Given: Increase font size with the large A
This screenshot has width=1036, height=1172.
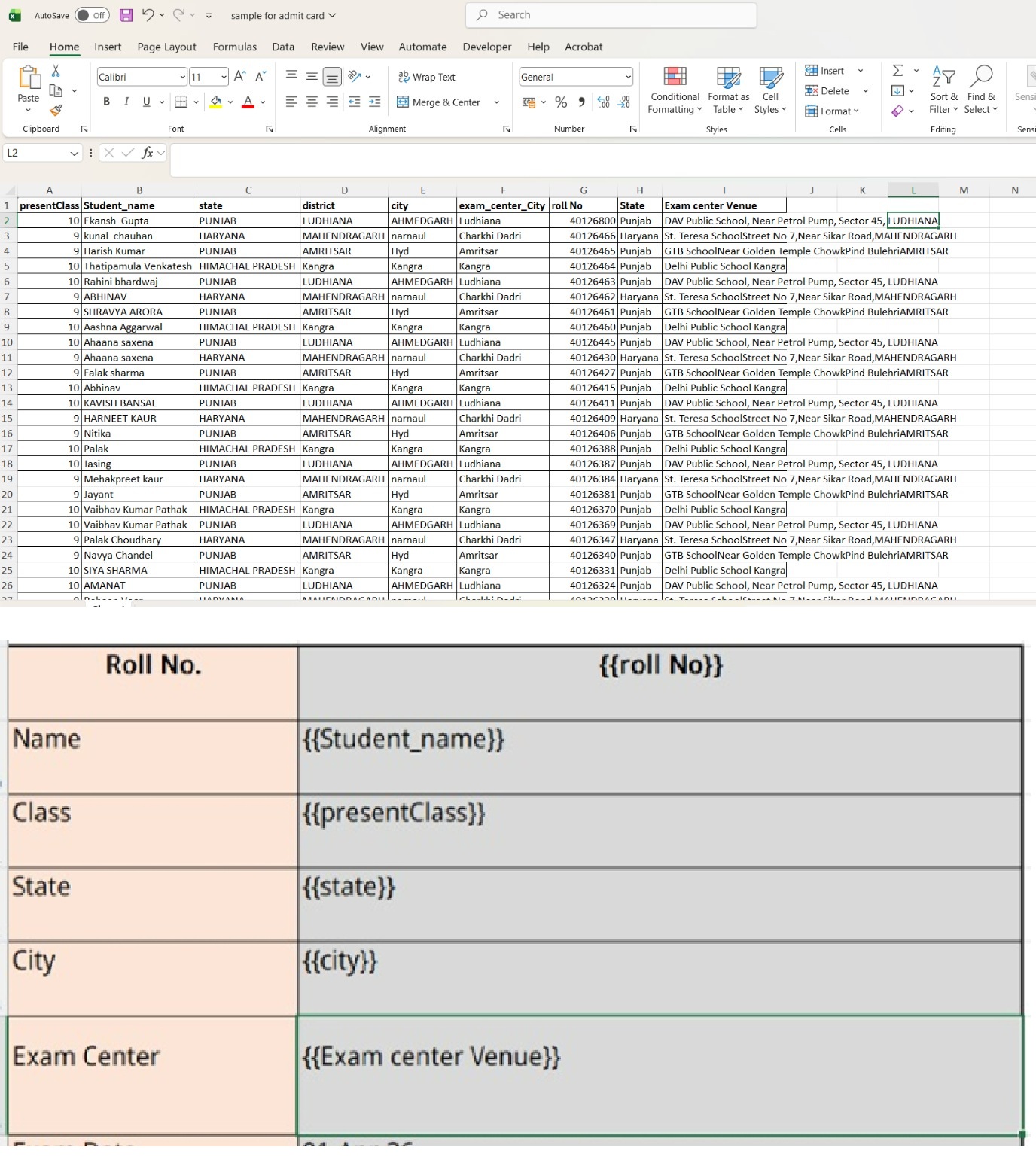Looking at the screenshot, I should 239,76.
